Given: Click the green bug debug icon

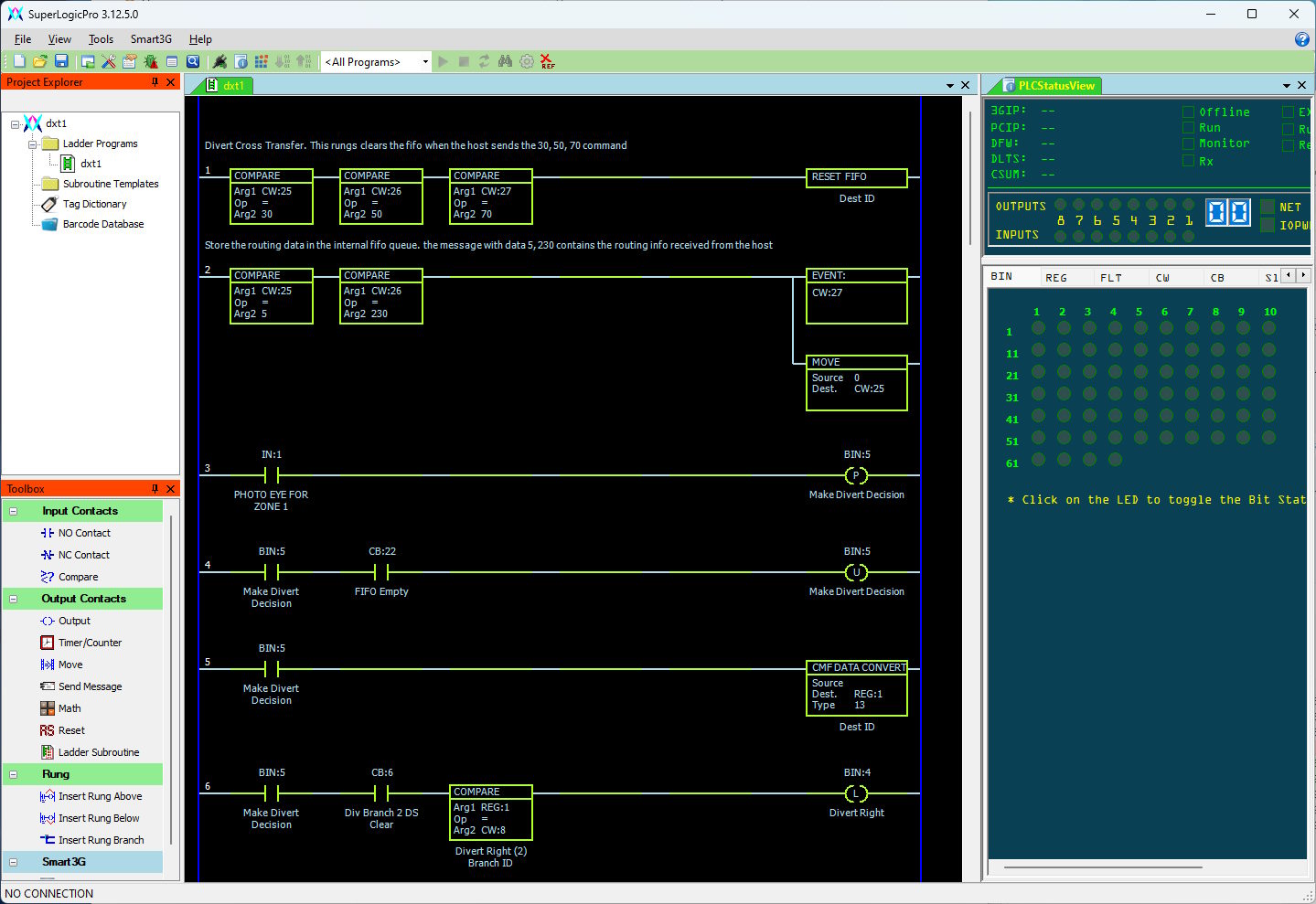Looking at the screenshot, I should click(x=150, y=61).
